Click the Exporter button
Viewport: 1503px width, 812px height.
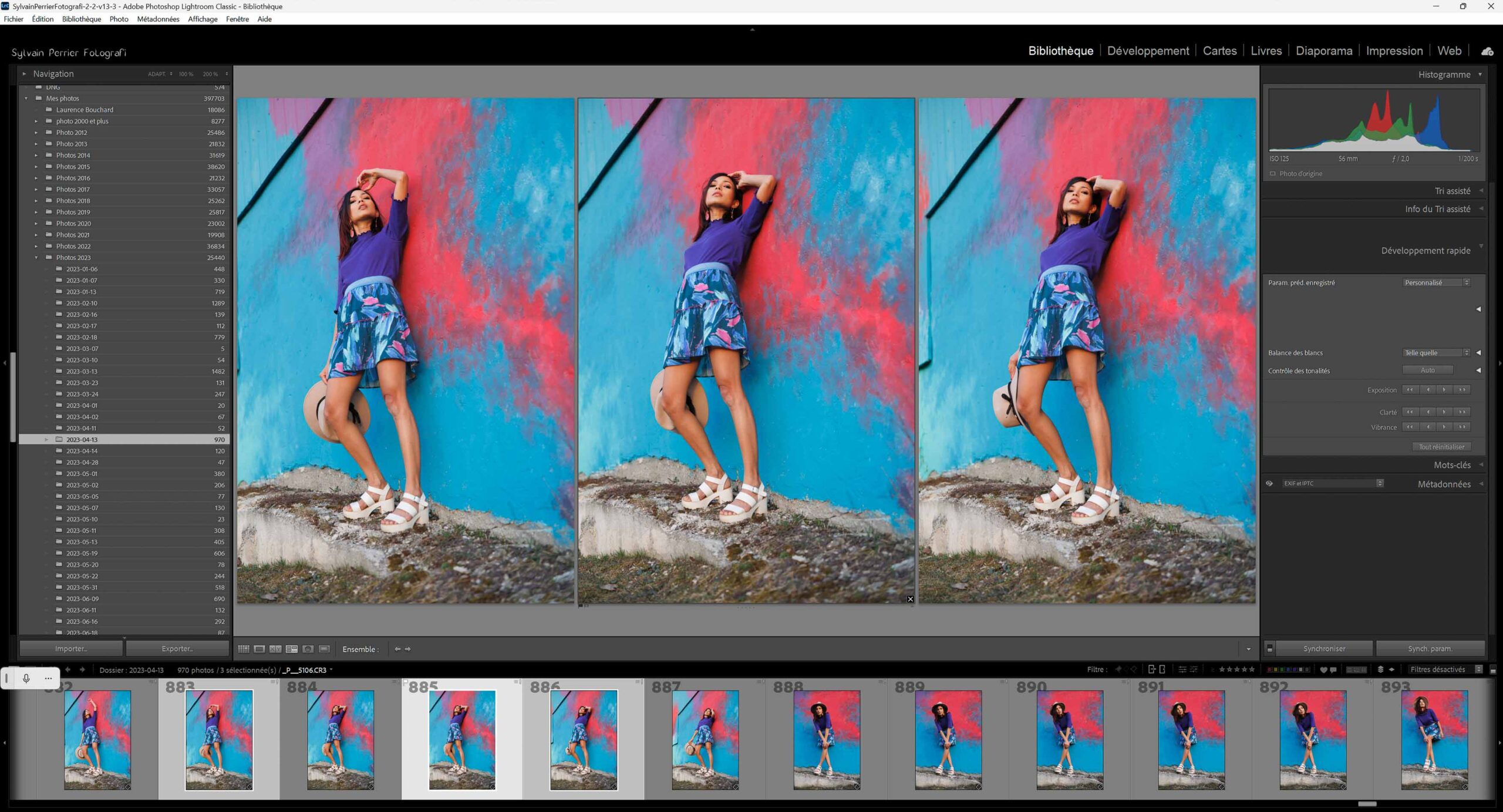point(177,648)
